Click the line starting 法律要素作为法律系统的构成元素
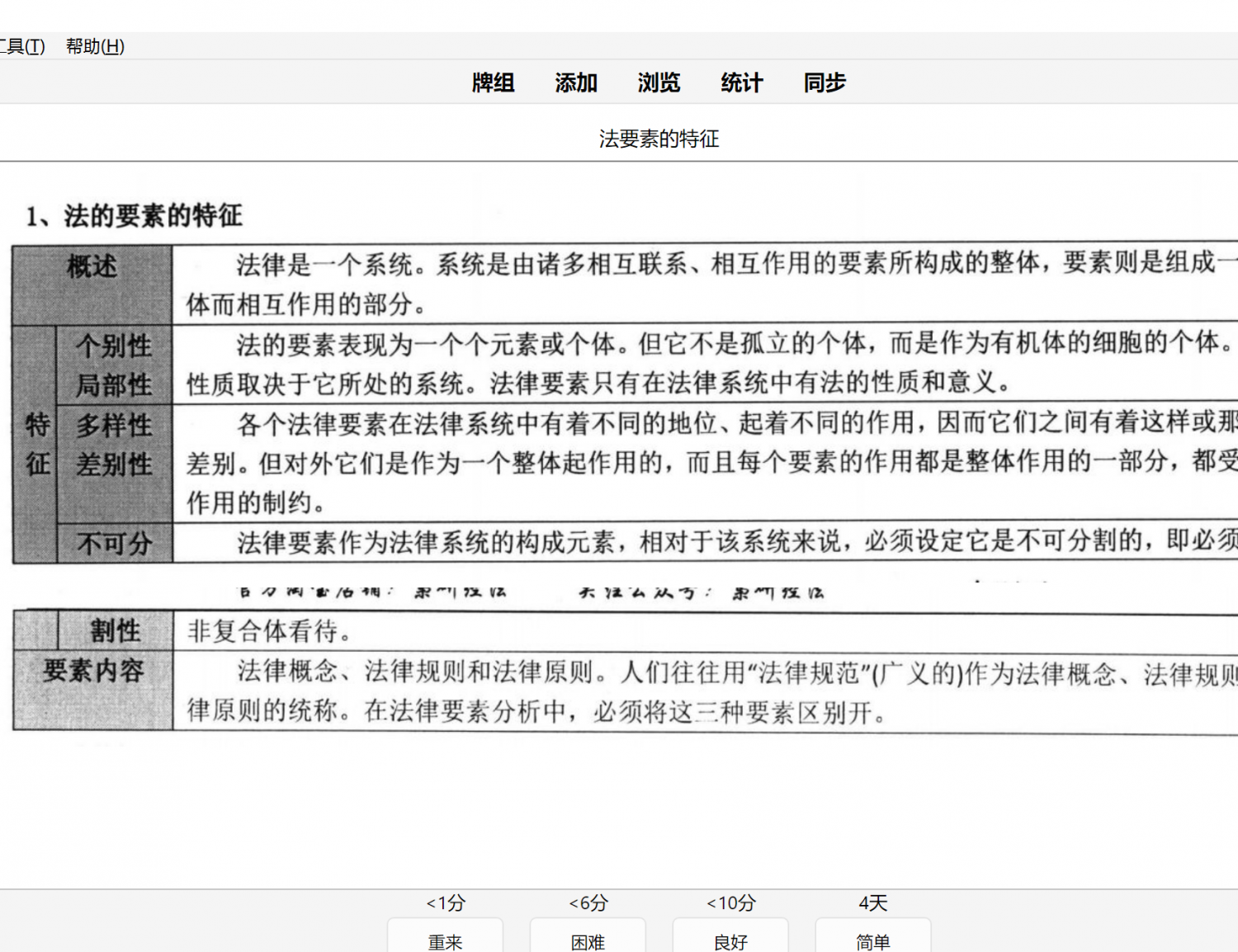This screenshot has width=1238, height=952. tap(736, 541)
